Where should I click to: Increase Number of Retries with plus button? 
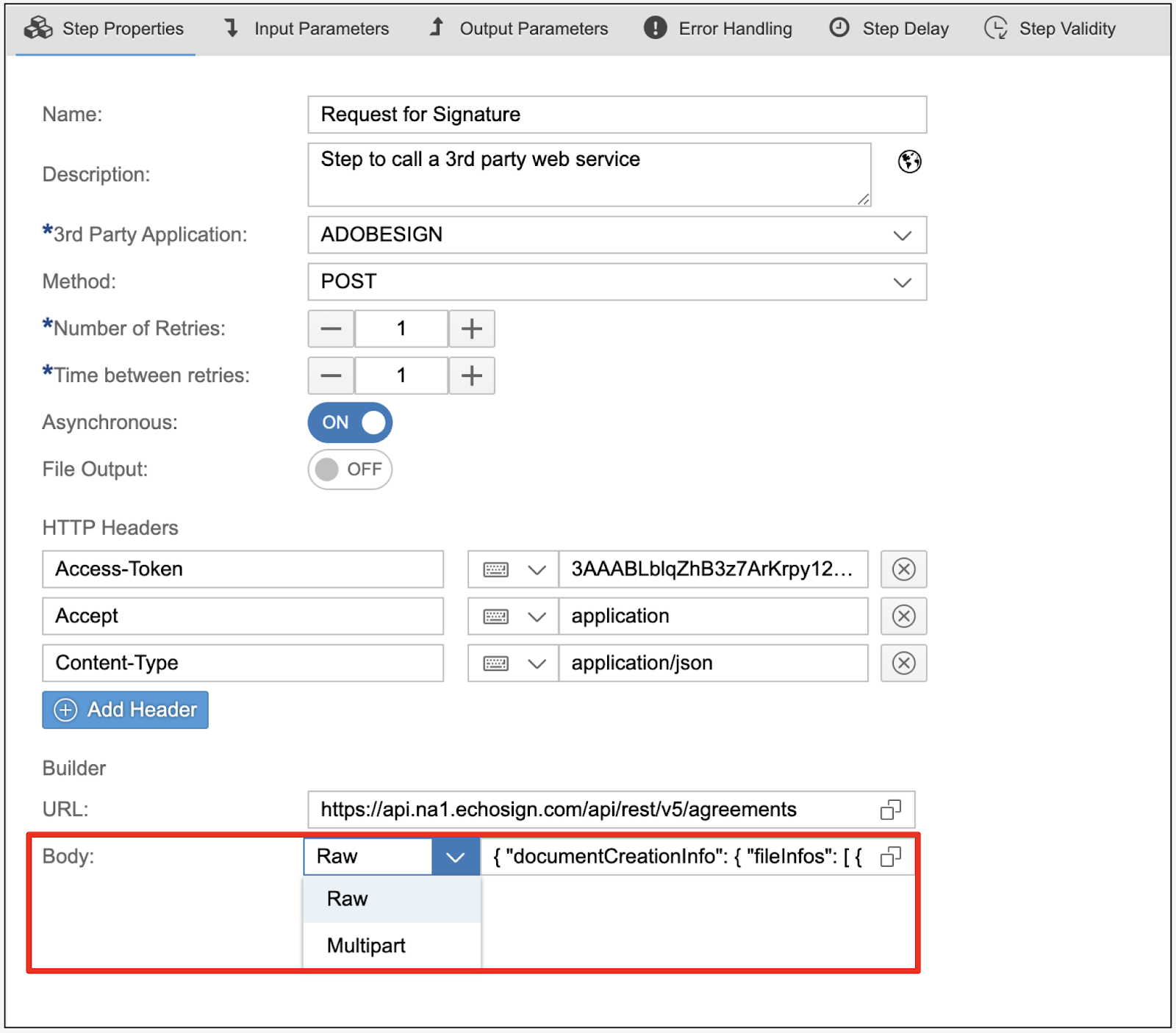(x=472, y=328)
